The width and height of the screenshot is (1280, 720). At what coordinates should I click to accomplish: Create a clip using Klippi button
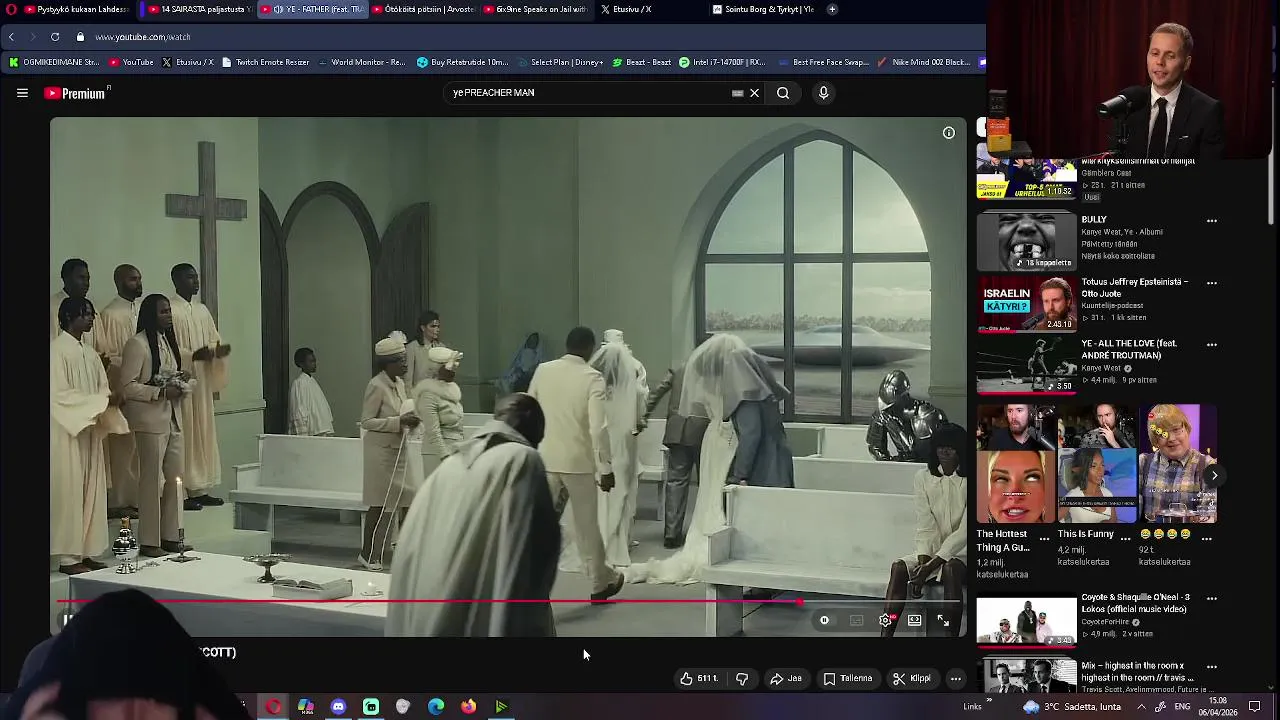coord(912,678)
